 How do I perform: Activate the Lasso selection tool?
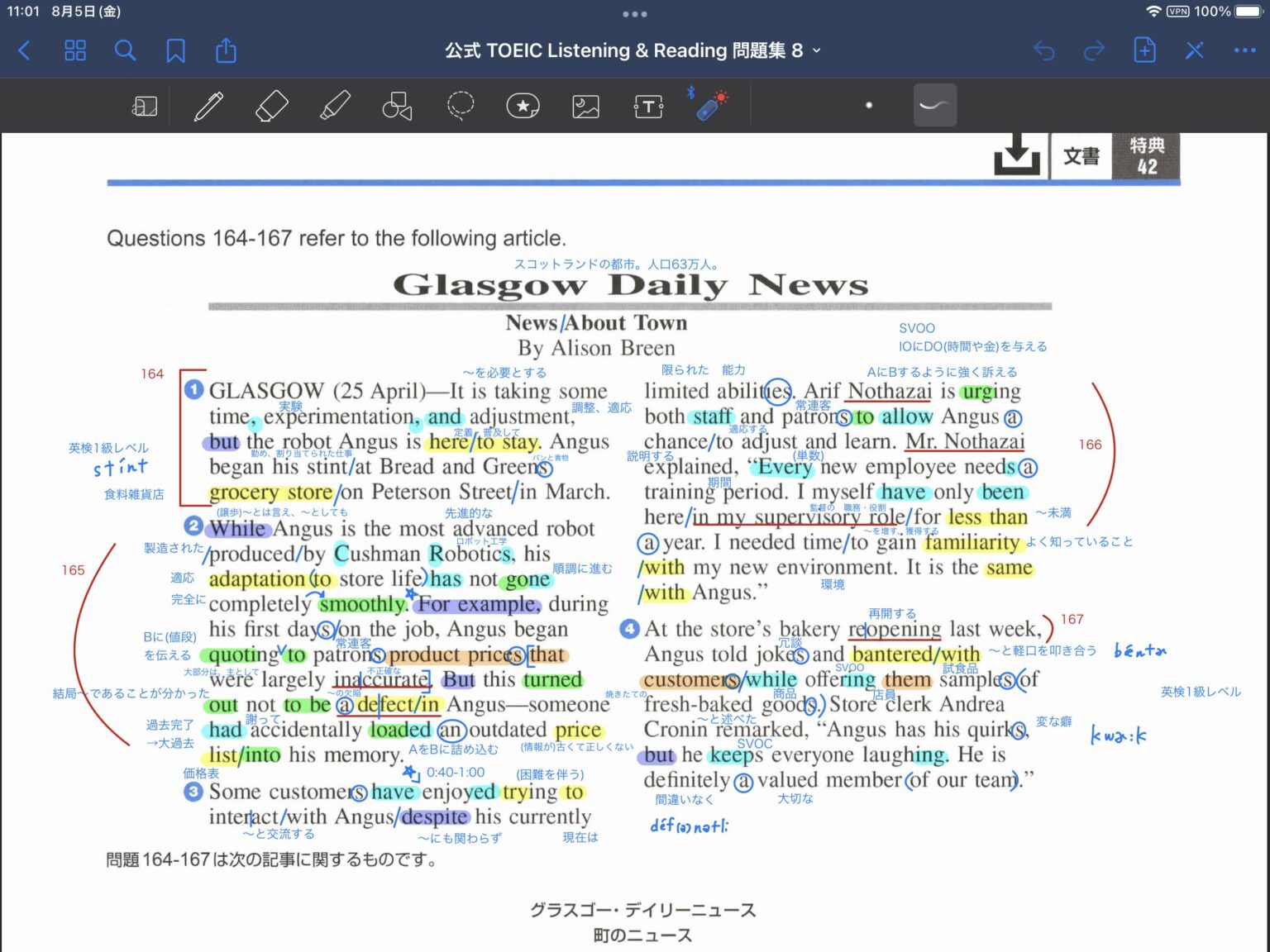pyautogui.click(x=461, y=106)
